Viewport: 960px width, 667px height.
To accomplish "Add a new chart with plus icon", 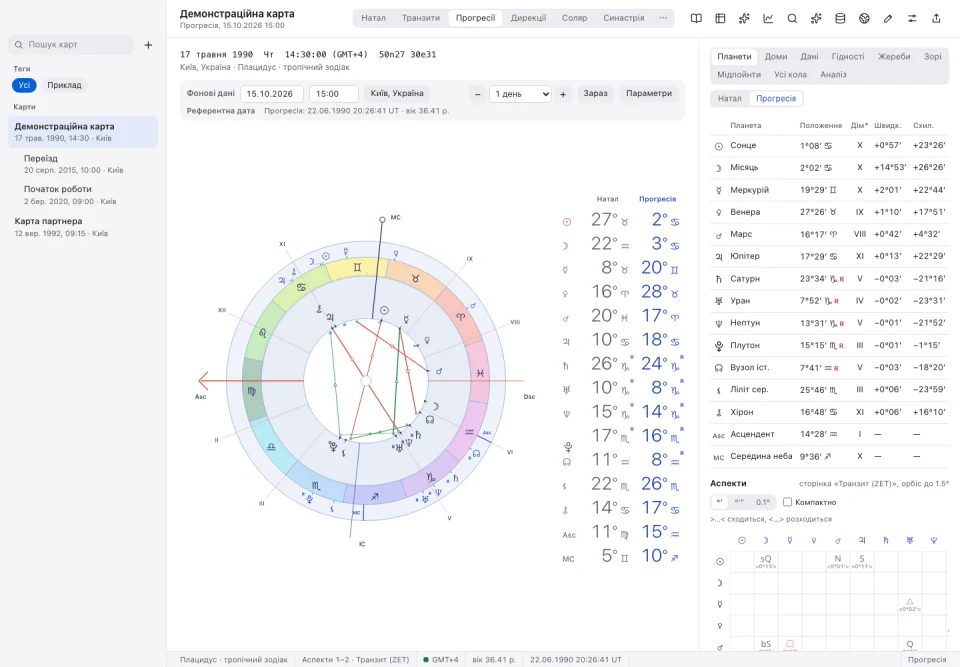I will 148,45.
